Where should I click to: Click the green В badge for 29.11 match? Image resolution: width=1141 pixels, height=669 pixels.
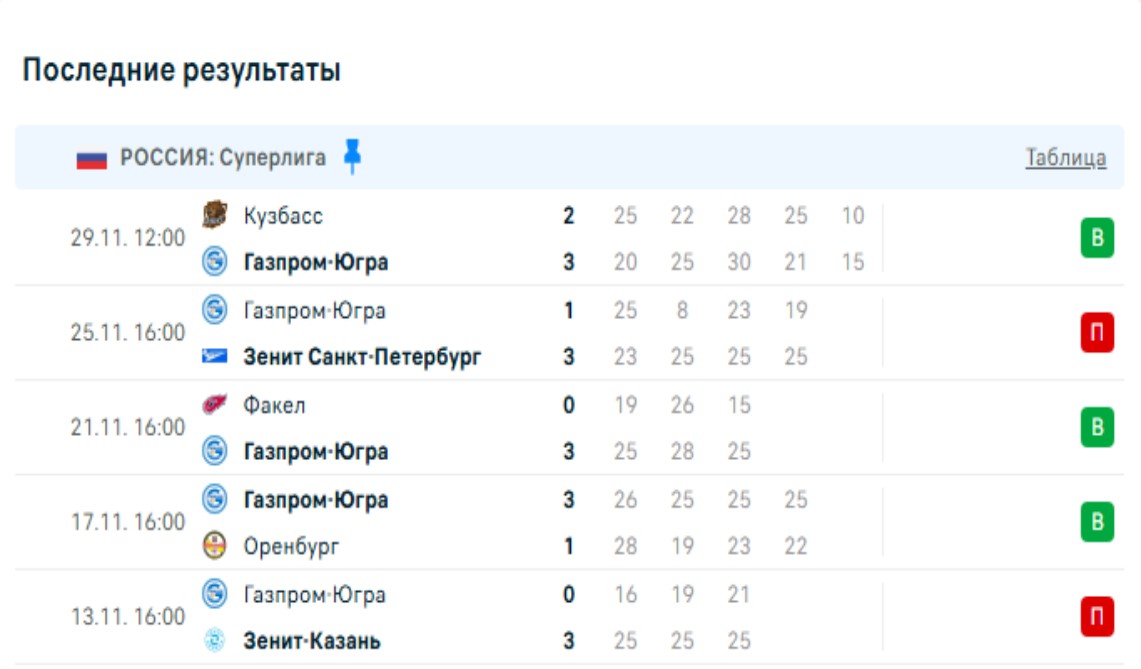point(1096,239)
